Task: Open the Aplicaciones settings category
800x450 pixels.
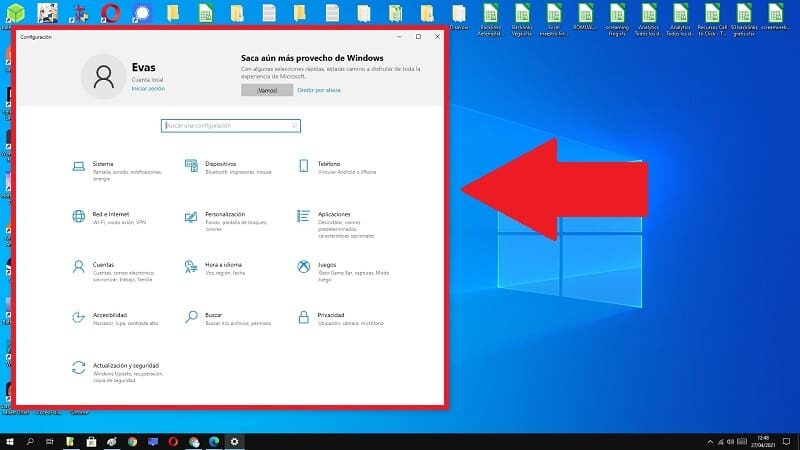Action: click(x=336, y=224)
